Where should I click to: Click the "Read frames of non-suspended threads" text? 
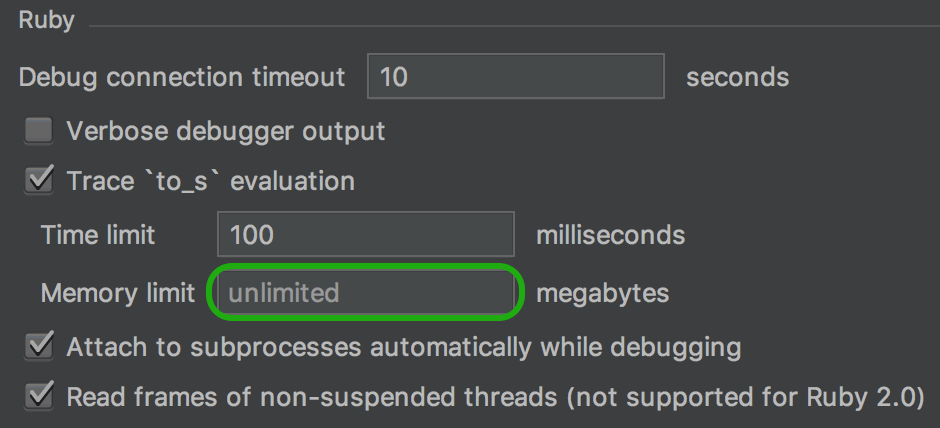pos(312,397)
